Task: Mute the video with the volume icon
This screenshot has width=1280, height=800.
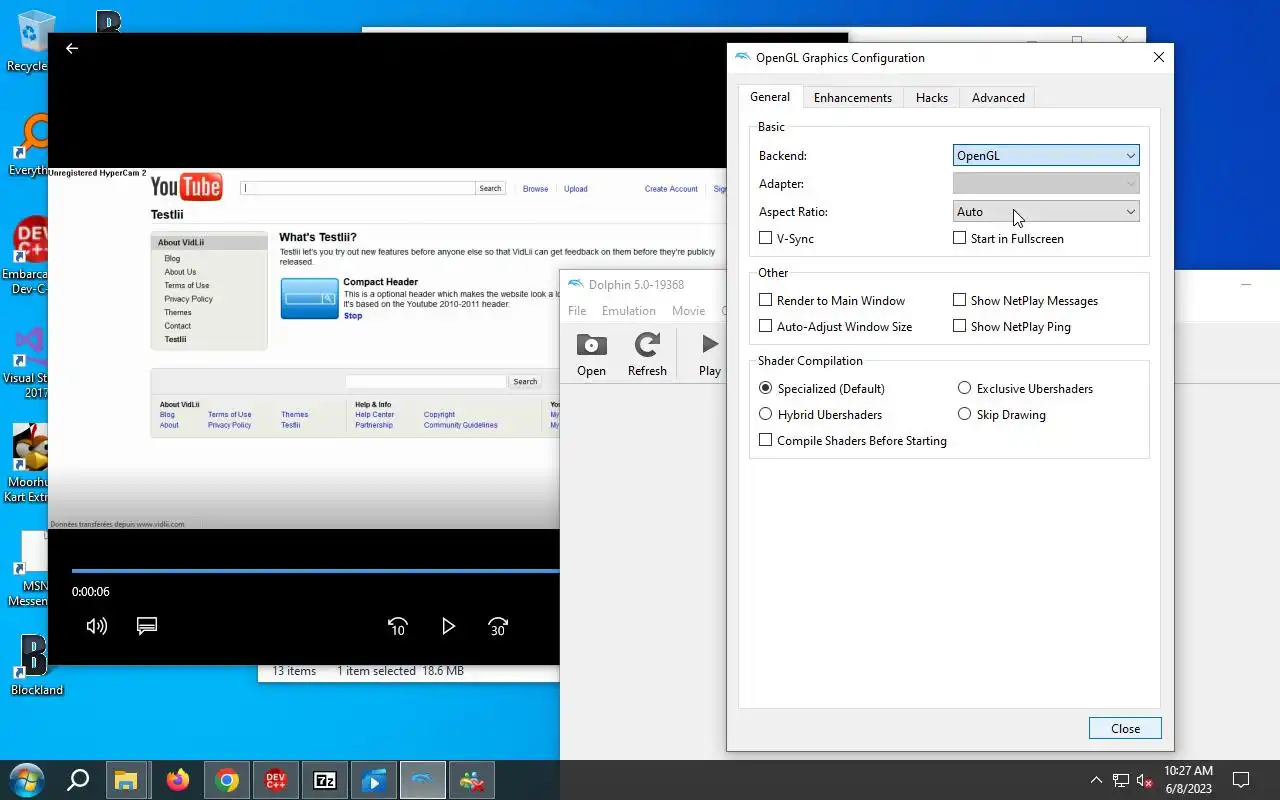Action: tap(97, 626)
